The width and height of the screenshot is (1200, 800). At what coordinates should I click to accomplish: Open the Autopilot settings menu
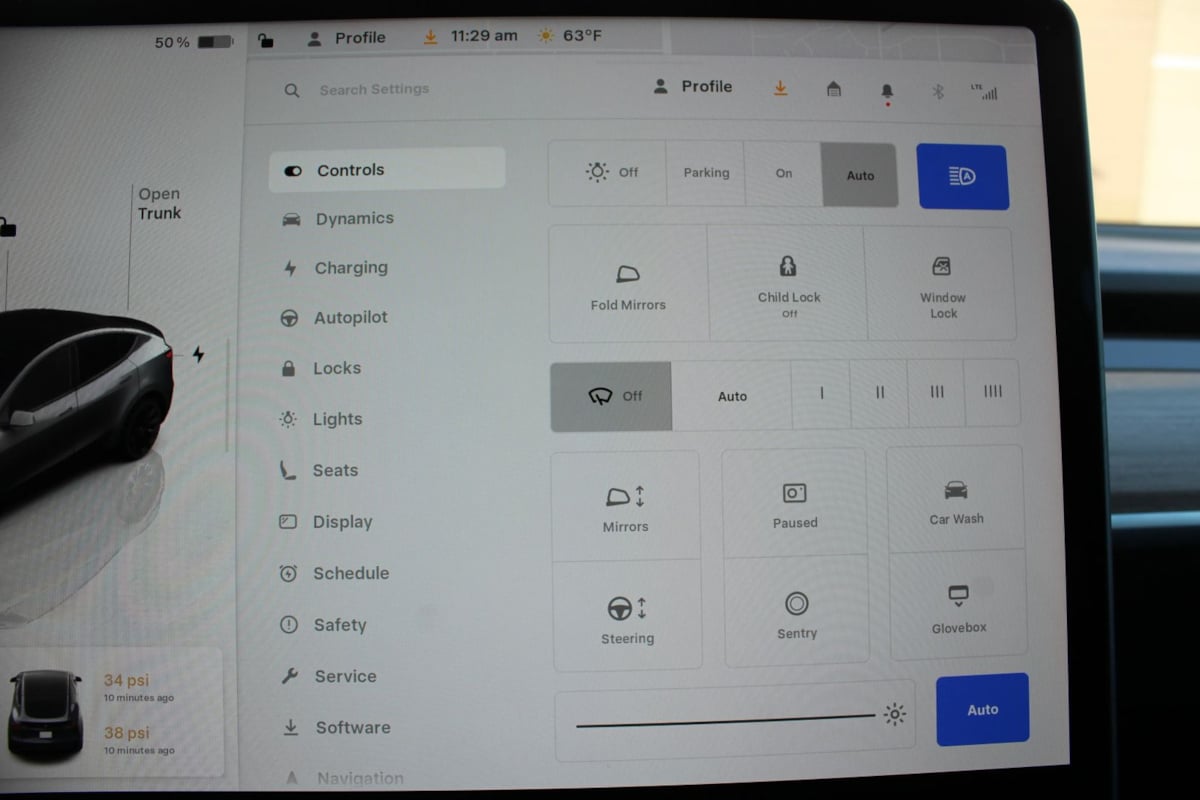point(350,318)
